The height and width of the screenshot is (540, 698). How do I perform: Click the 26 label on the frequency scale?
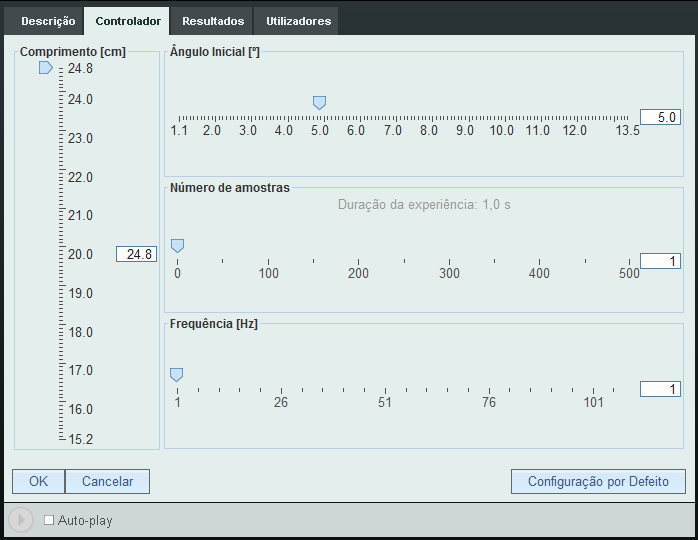click(281, 402)
